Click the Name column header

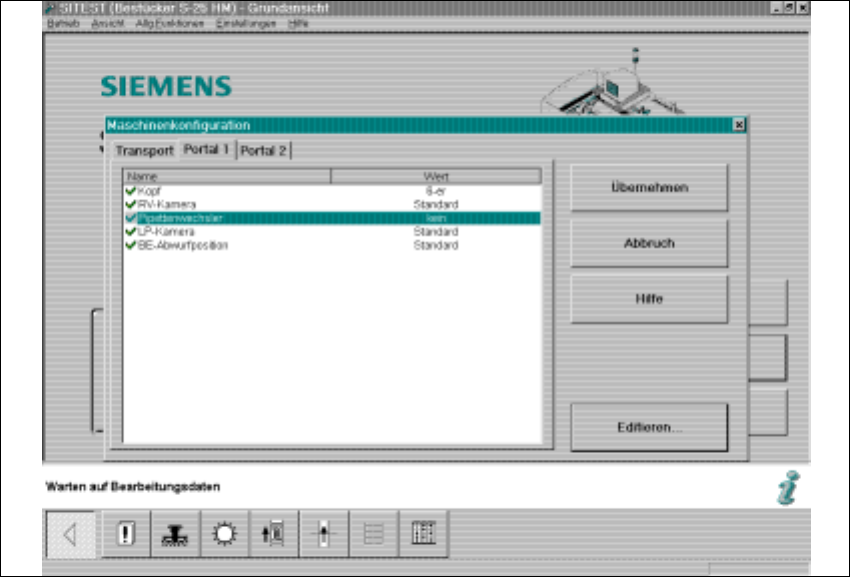[x=227, y=176]
